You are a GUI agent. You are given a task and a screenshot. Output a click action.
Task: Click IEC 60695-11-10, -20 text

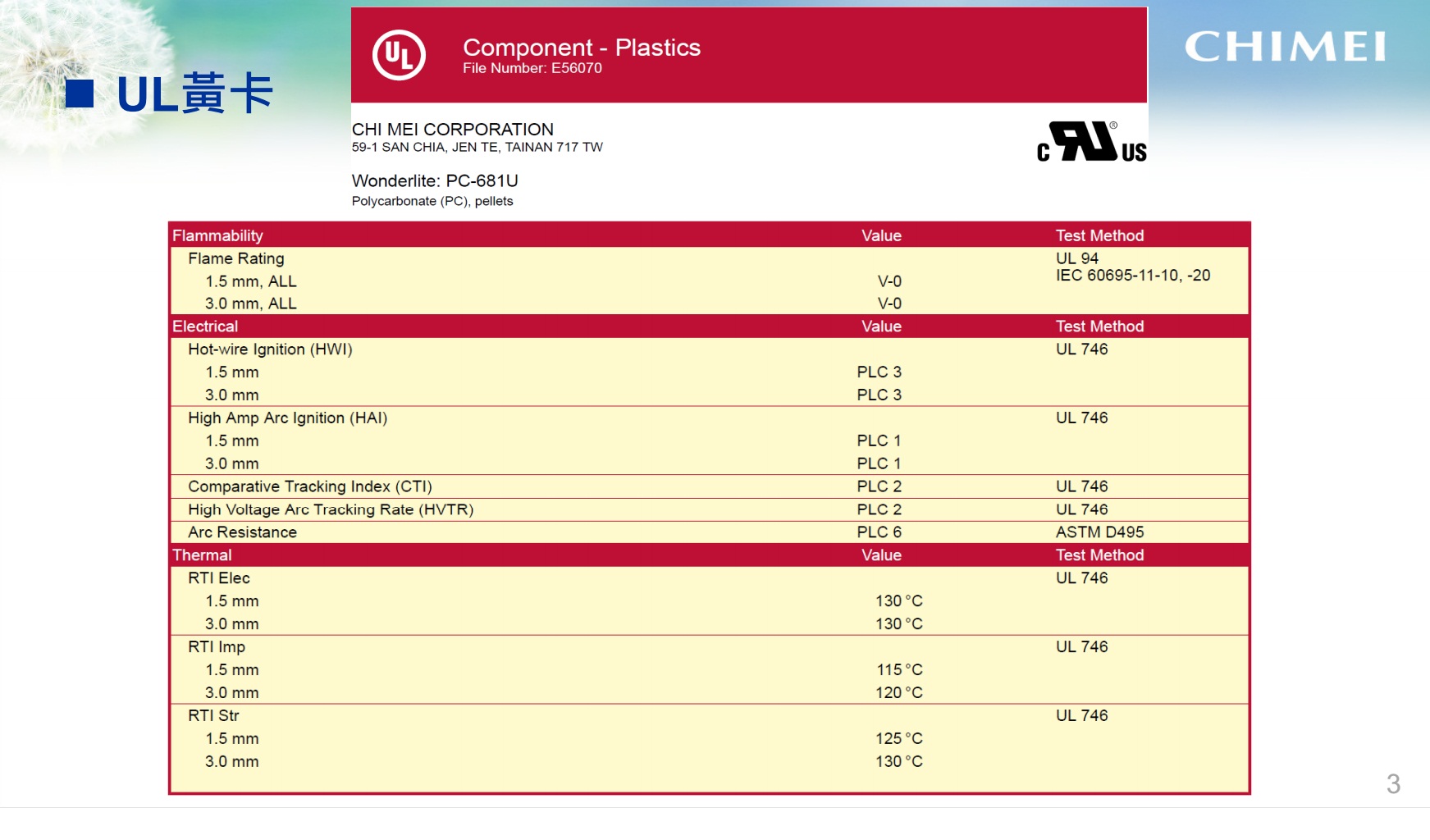click(x=1133, y=276)
